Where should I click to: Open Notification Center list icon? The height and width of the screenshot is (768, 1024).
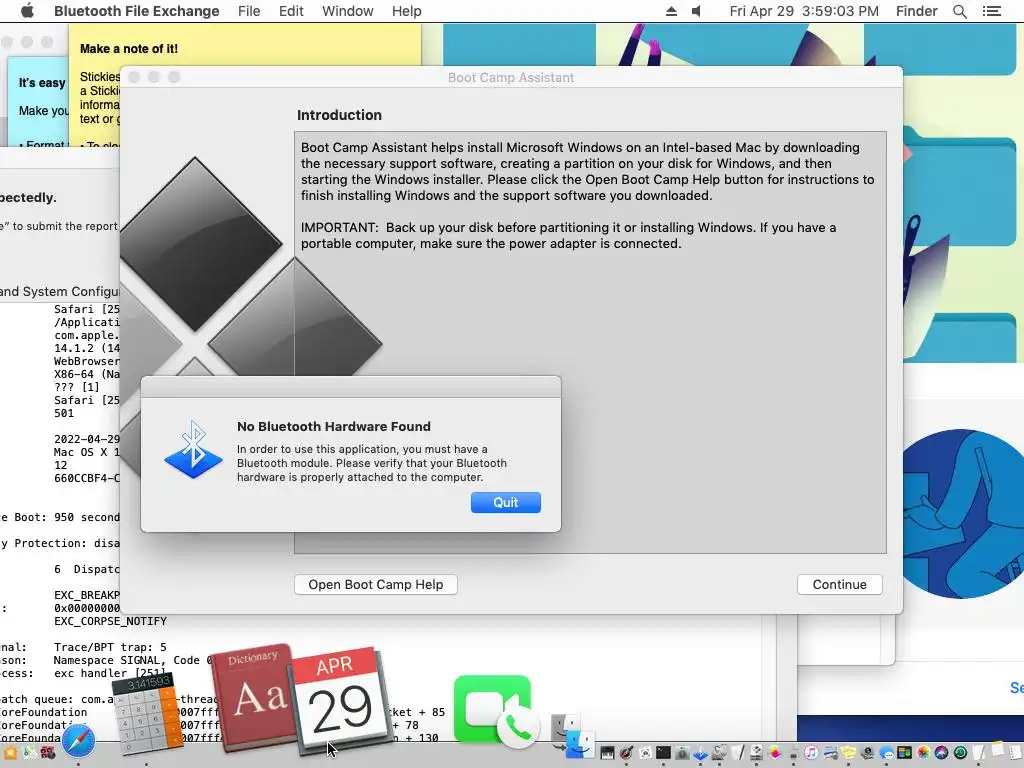point(991,11)
